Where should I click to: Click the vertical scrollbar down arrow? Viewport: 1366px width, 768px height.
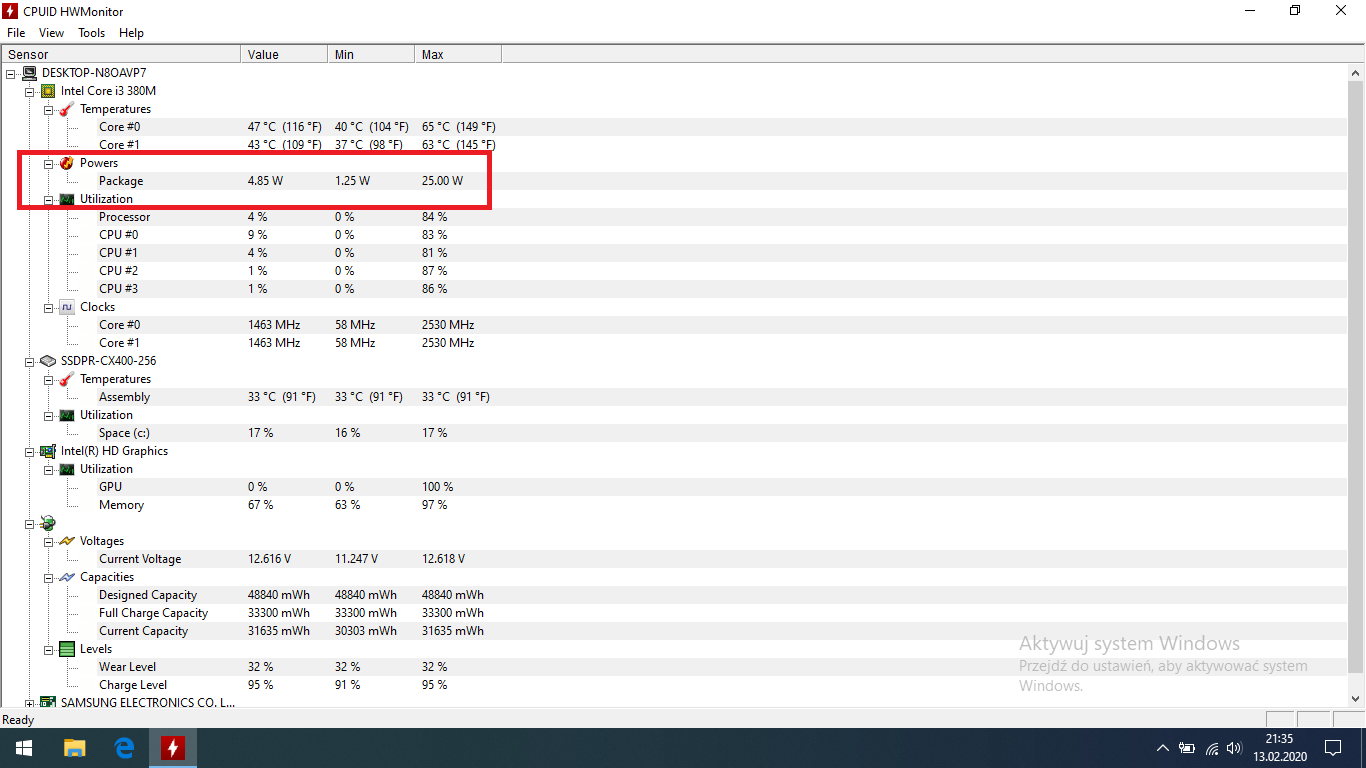[x=1356, y=698]
